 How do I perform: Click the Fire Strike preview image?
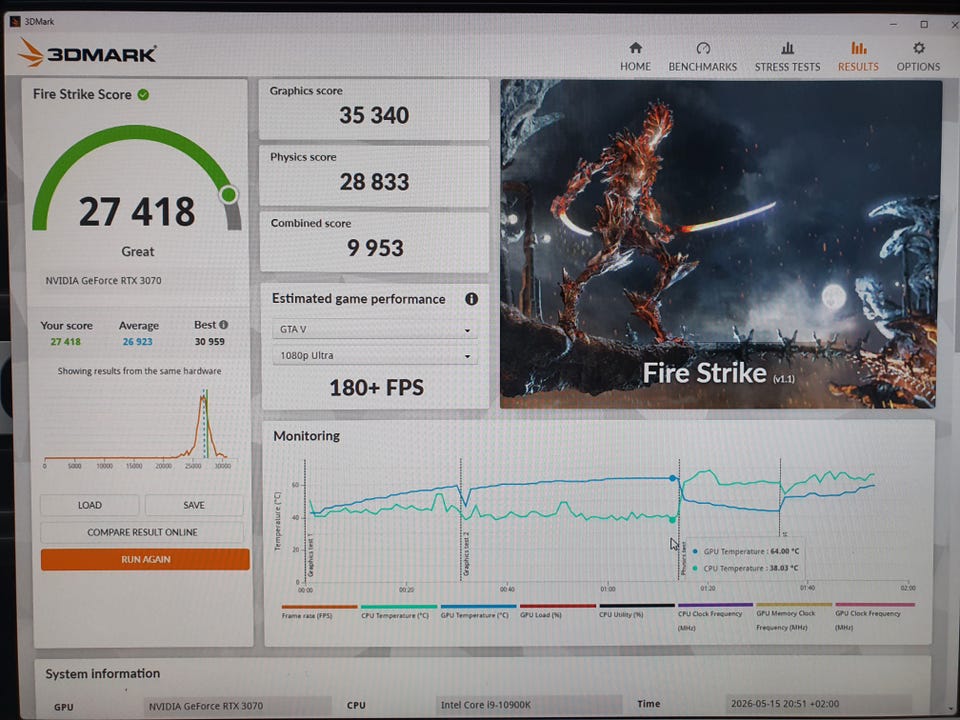pyautogui.click(x=720, y=244)
